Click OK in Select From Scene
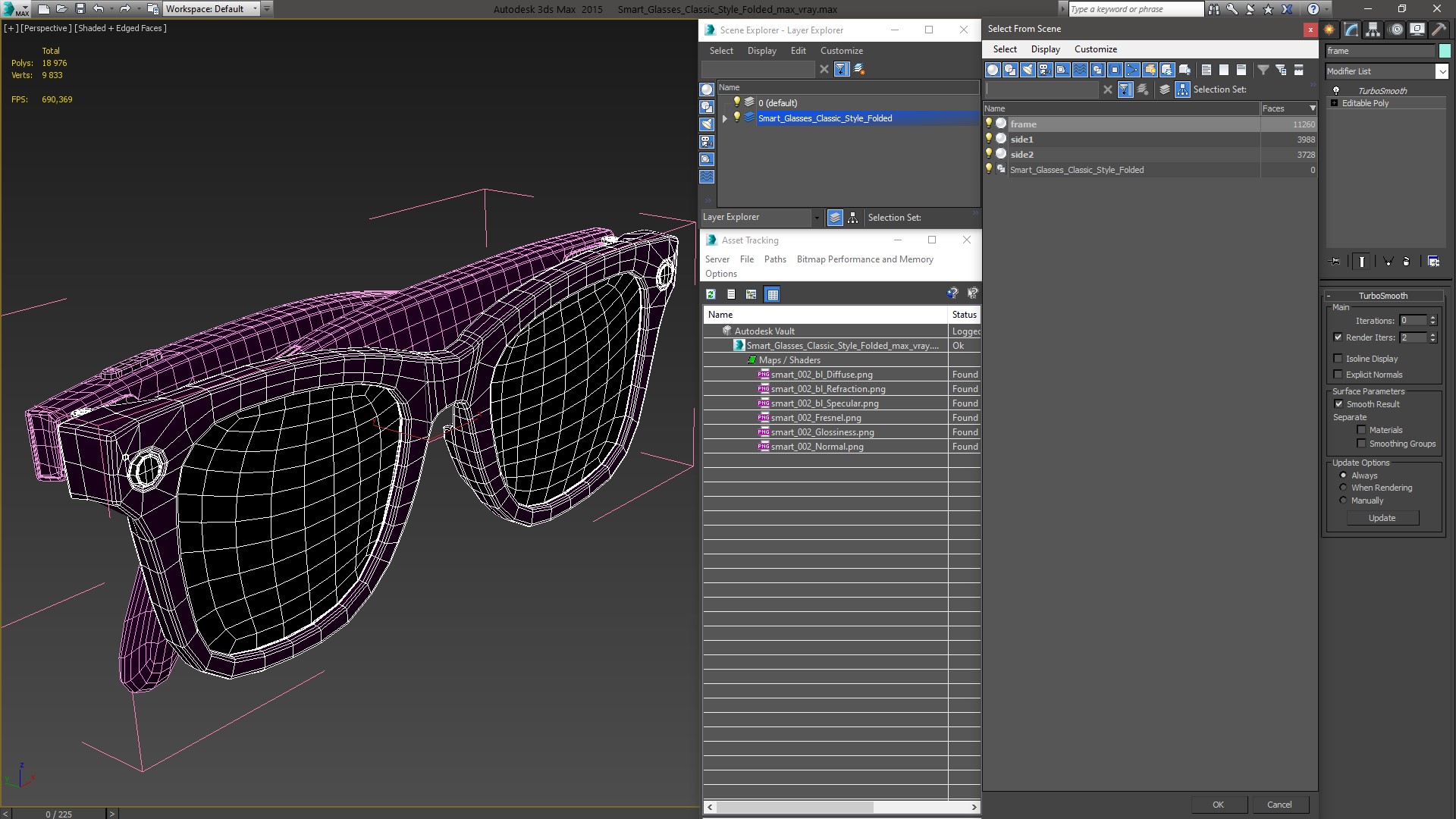This screenshot has height=819, width=1456. (1218, 805)
